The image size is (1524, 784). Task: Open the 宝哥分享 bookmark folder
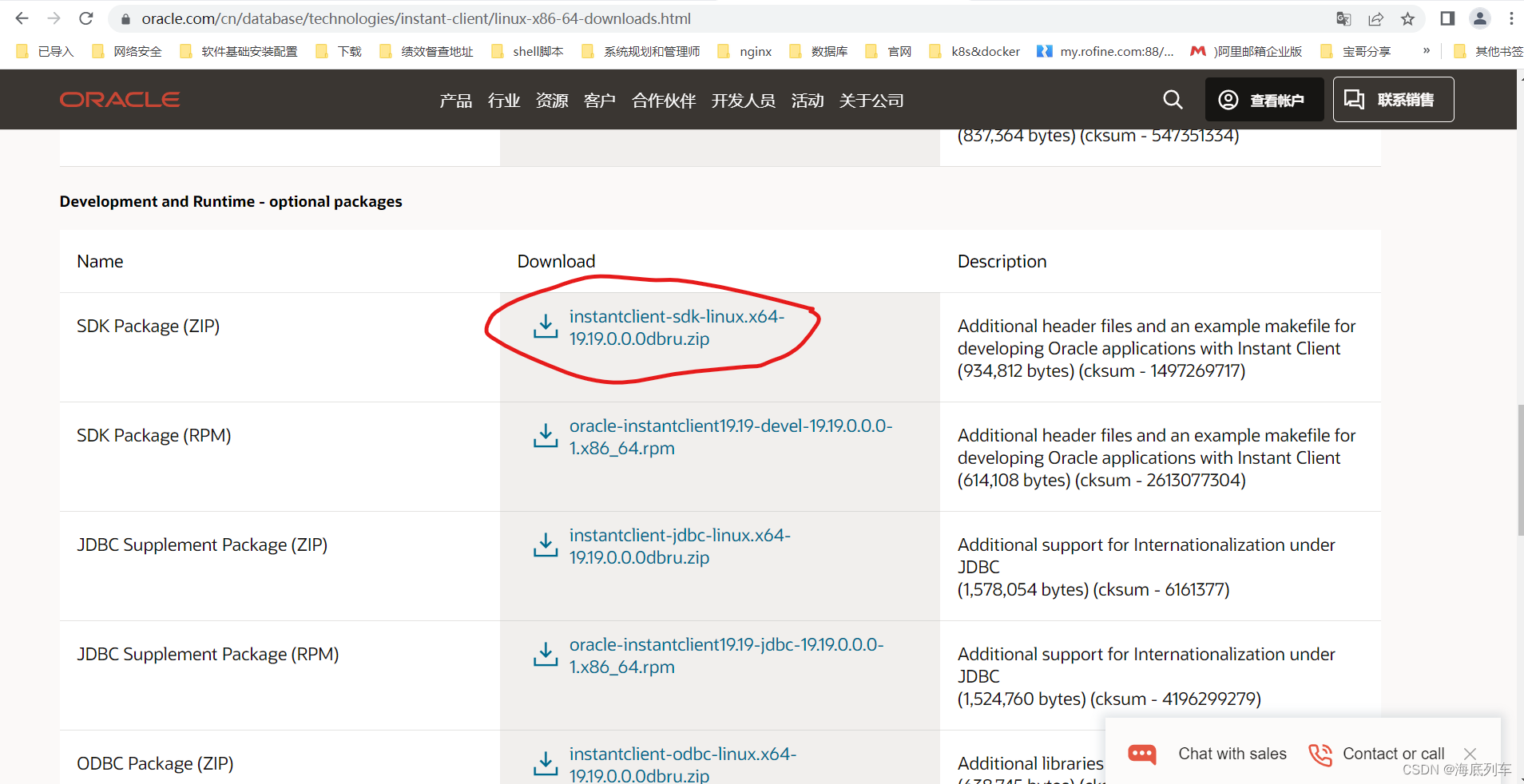coord(1356,51)
